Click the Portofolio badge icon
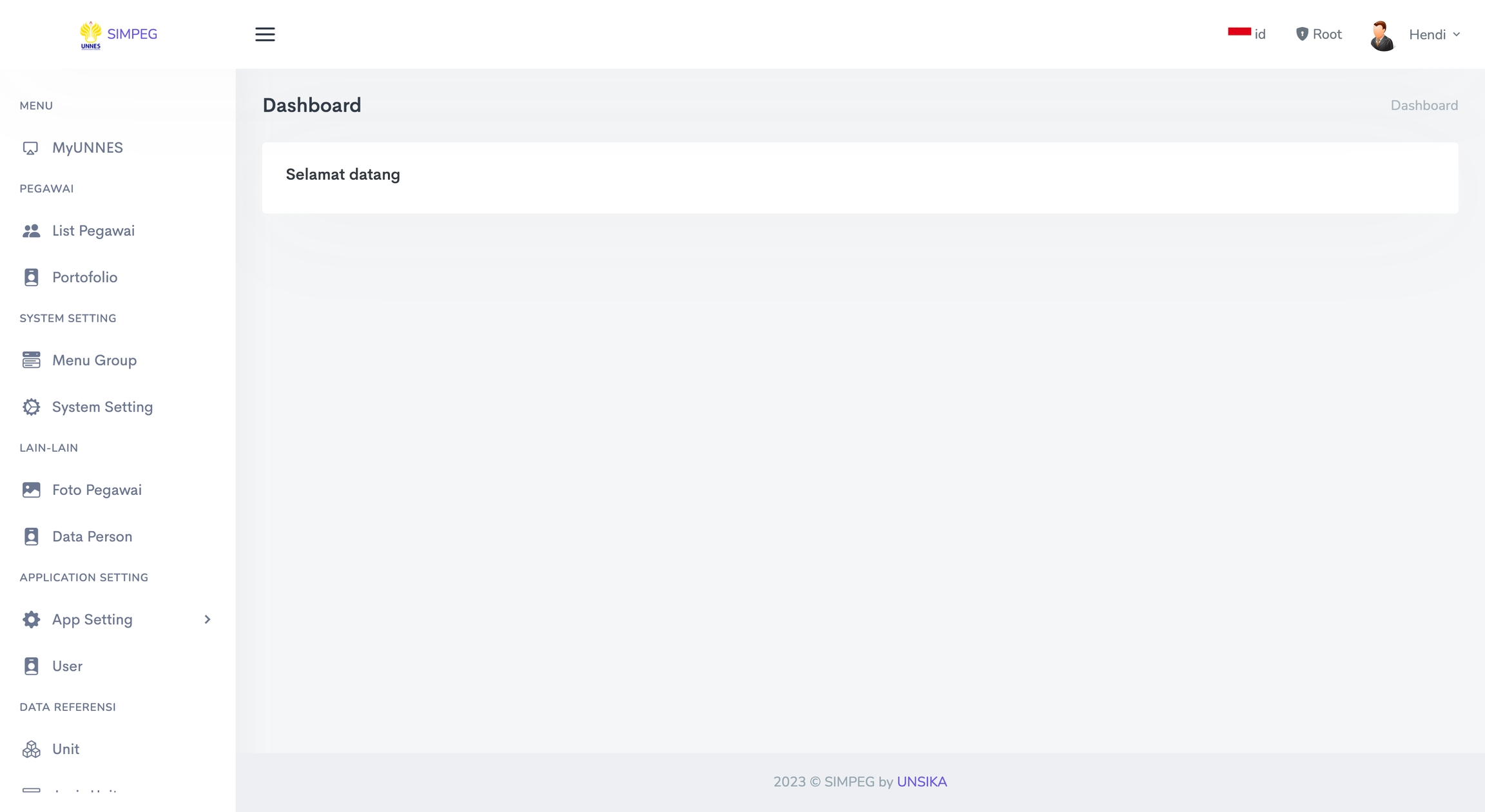1485x812 pixels. coord(31,277)
